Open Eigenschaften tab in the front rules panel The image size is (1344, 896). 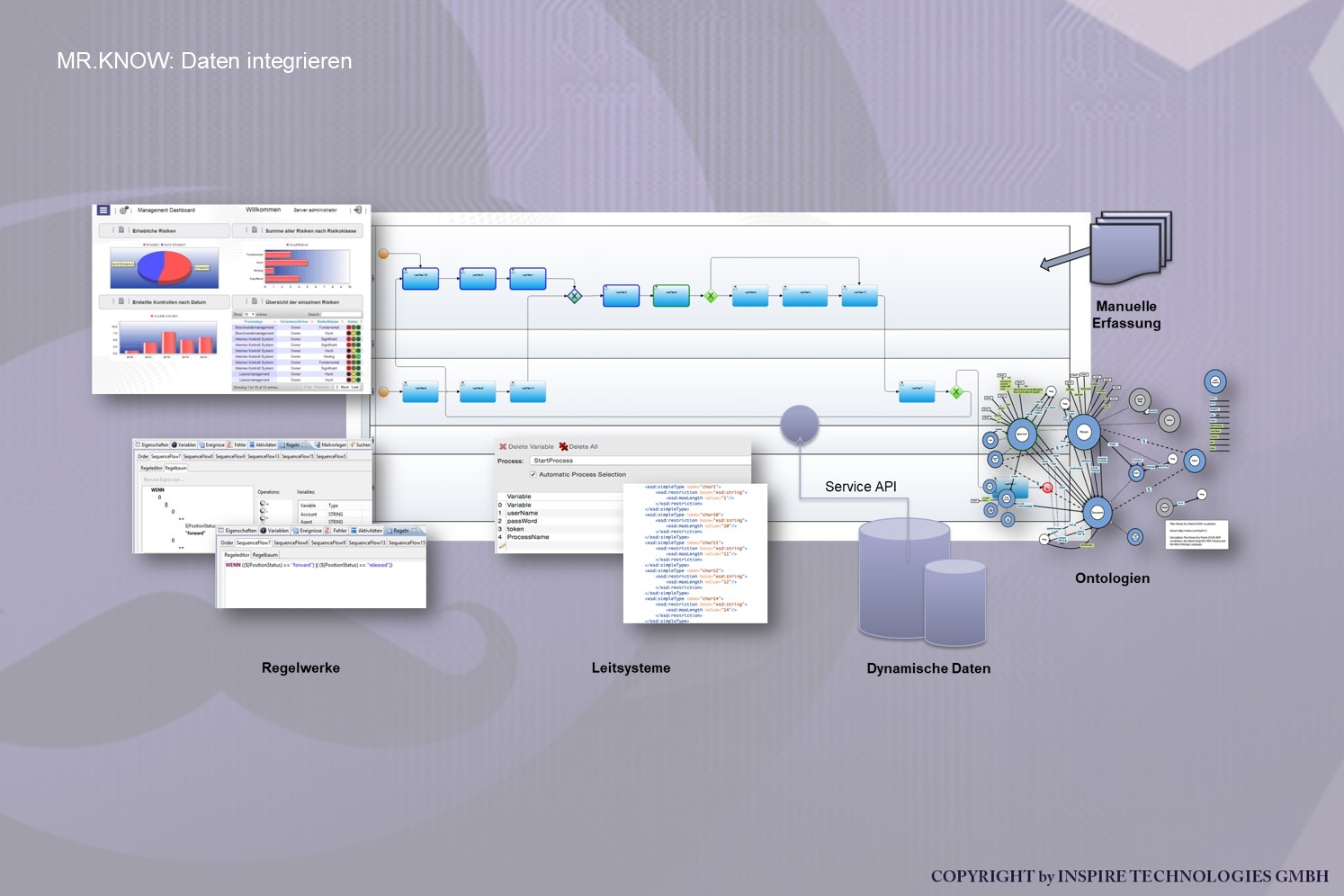238,531
